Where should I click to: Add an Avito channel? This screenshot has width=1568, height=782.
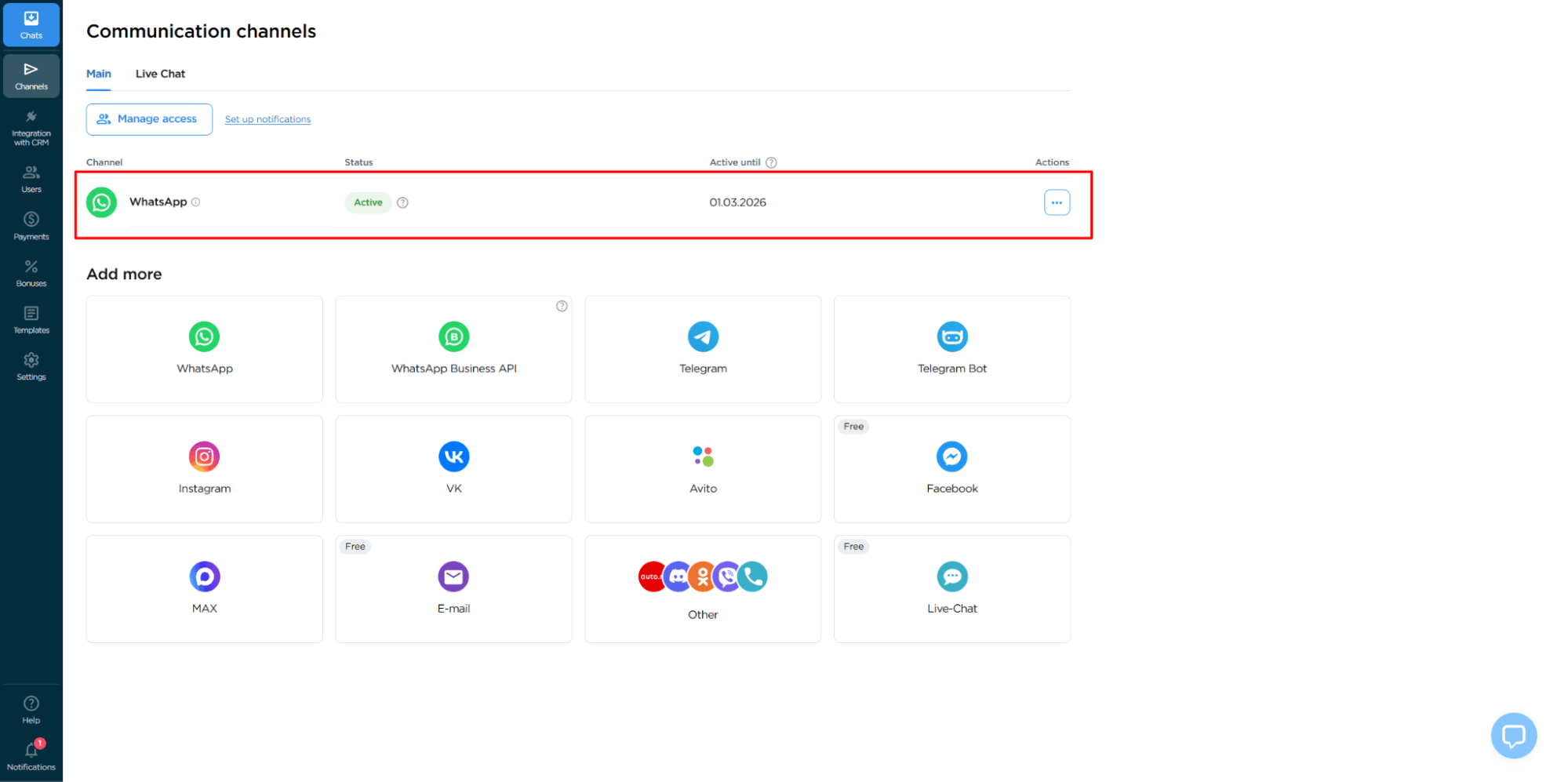[x=703, y=469]
